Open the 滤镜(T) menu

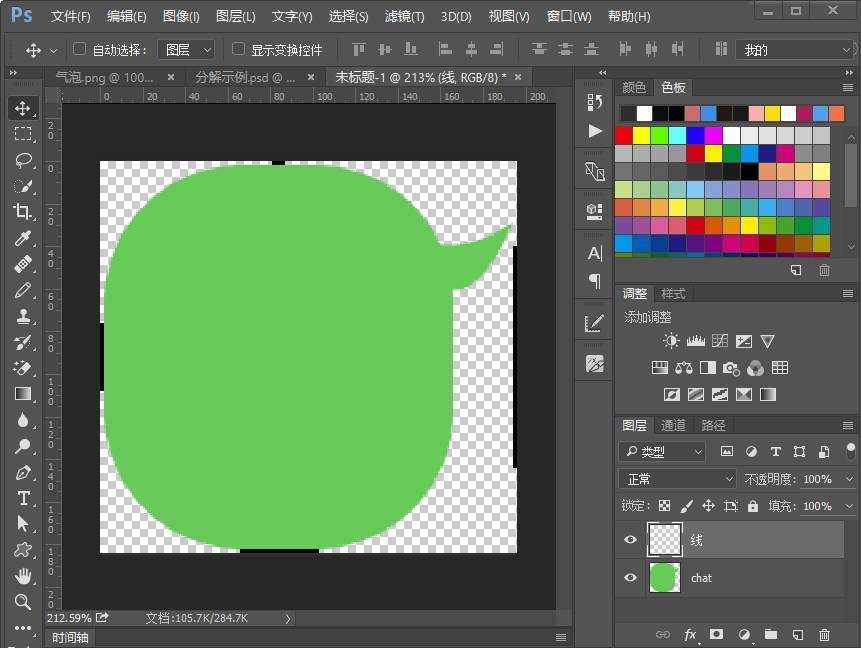coord(404,16)
